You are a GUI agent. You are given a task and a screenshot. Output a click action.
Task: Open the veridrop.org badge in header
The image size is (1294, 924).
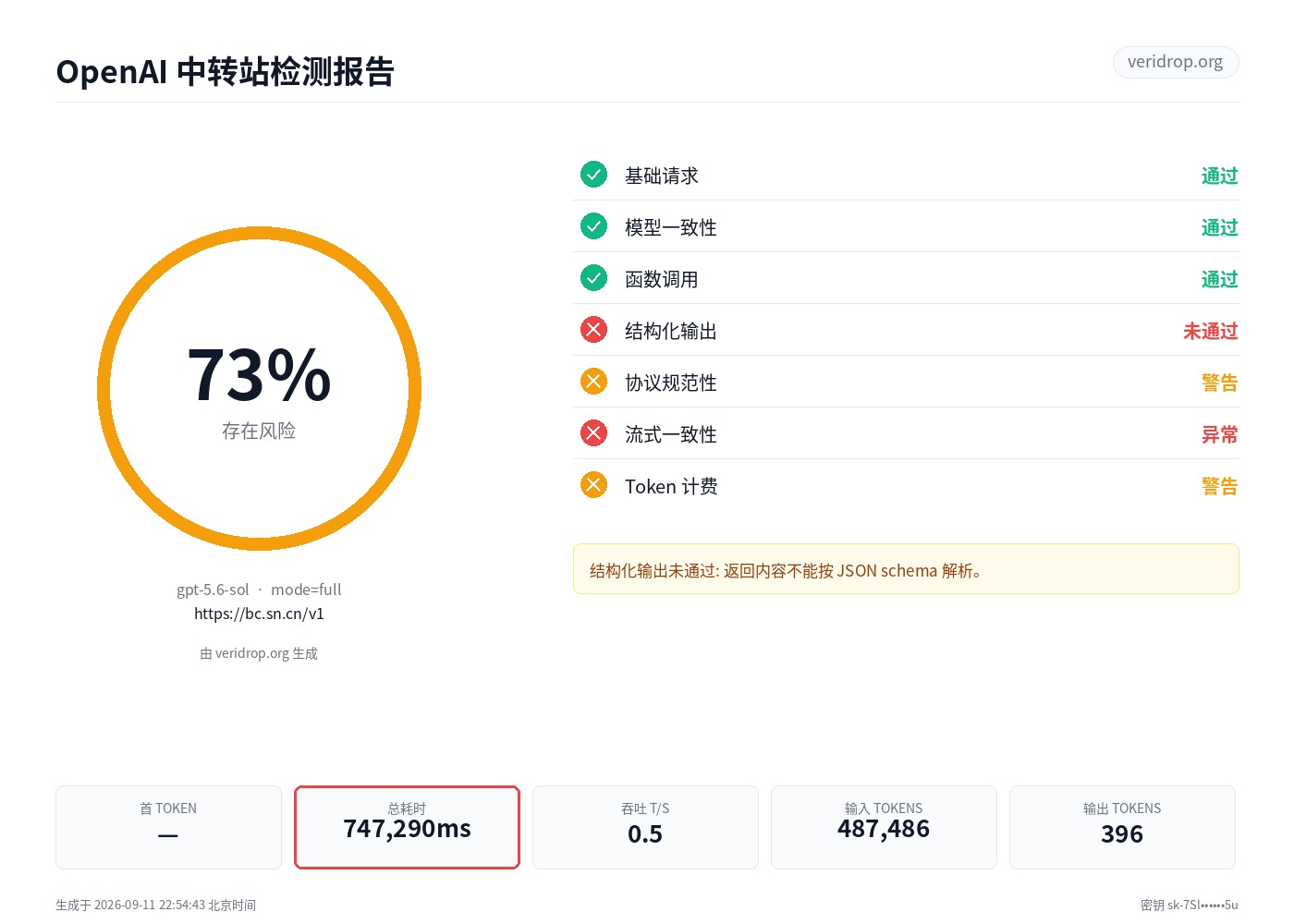(1175, 62)
